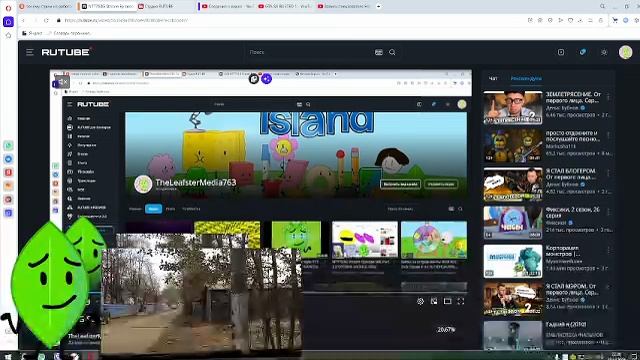Image resolution: width=640 pixels, height=360 pixels.
Task: Open the 'Гадкий я (2010)' recommendation
Action: click(x=566, y=324)
